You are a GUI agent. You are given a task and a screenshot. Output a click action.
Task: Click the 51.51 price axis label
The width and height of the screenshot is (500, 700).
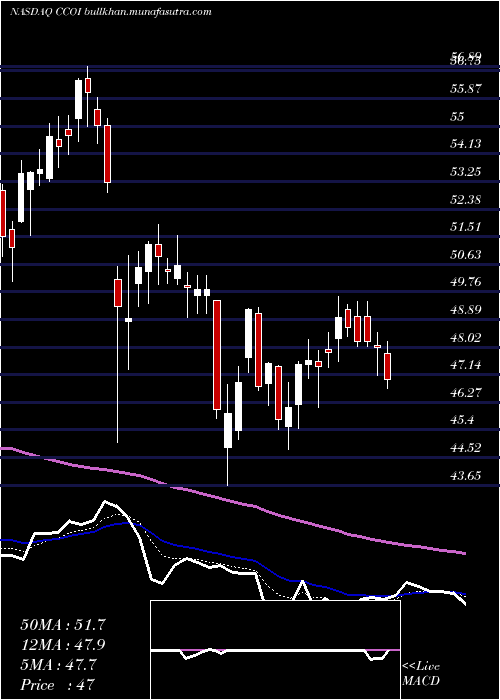point(466,227)
